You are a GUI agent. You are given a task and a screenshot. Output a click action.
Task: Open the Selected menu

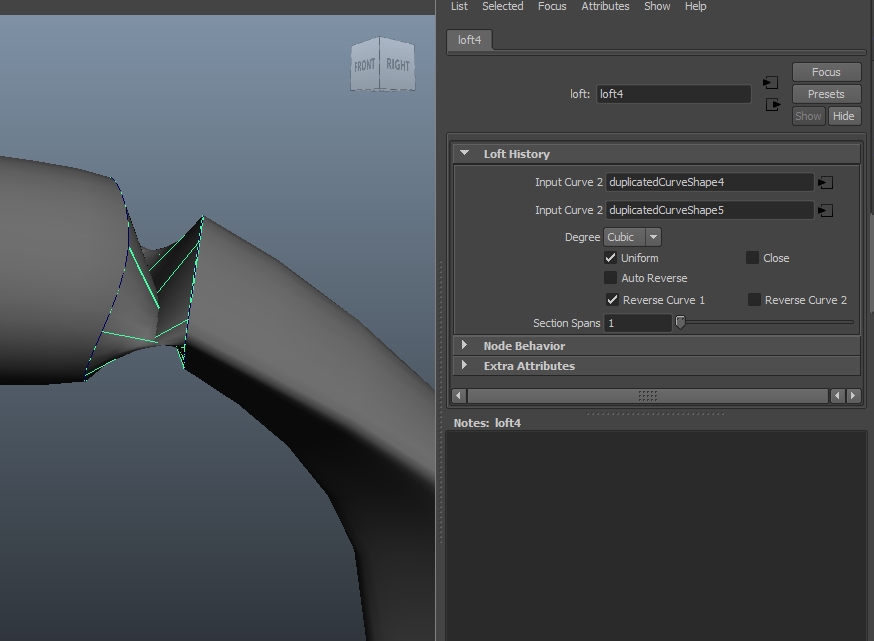pyautogui.click(x=503, y=6)
